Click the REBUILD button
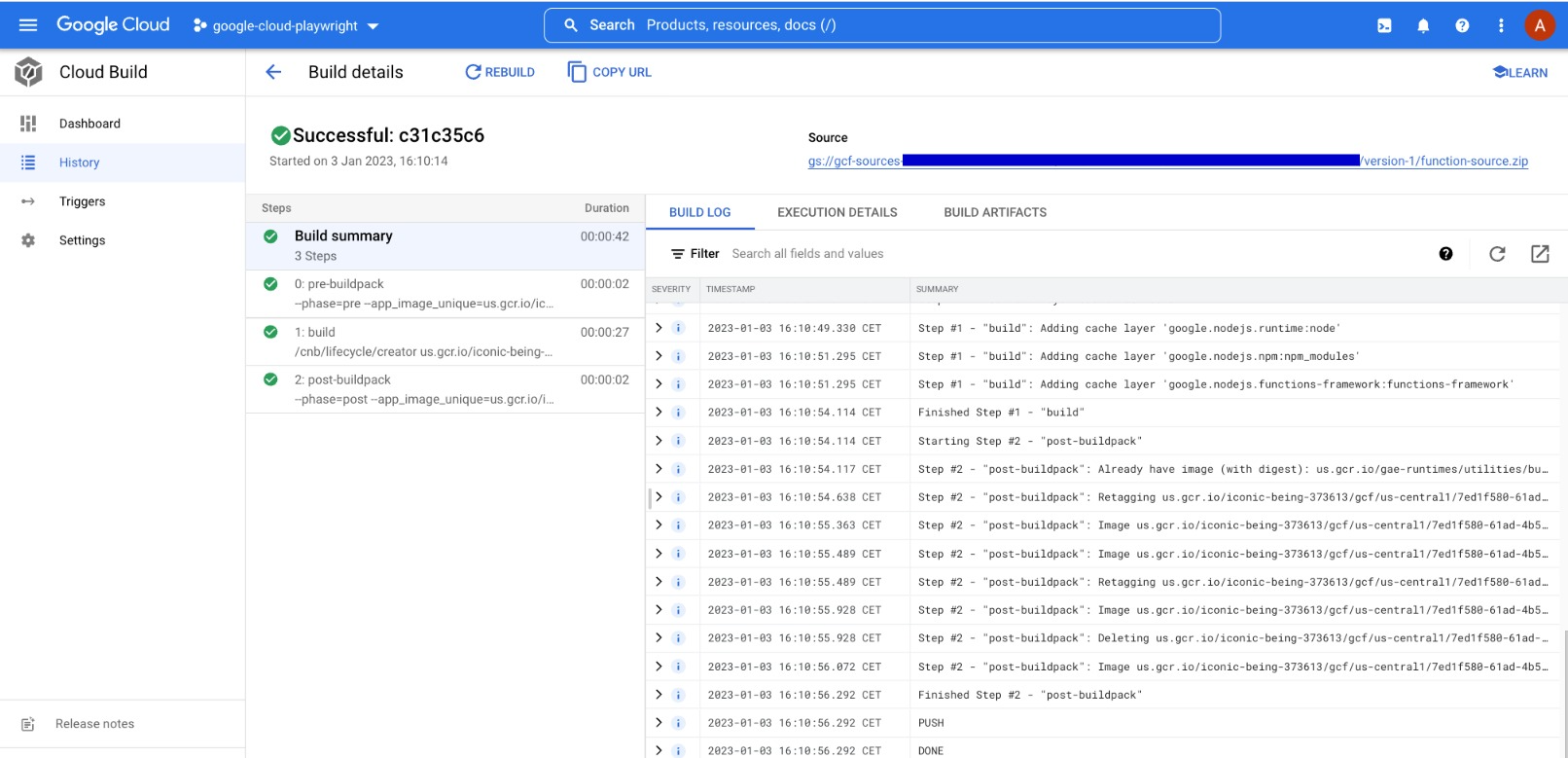This screenshot has height=758, width=1568. (500, 72)
